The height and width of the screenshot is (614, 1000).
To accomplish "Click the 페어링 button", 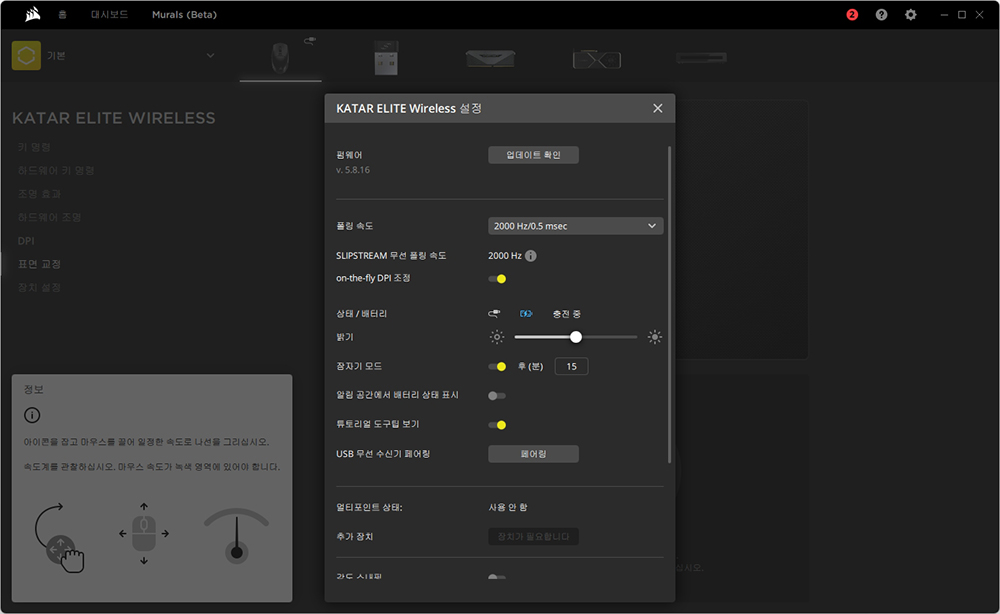I will pos(533,454).
